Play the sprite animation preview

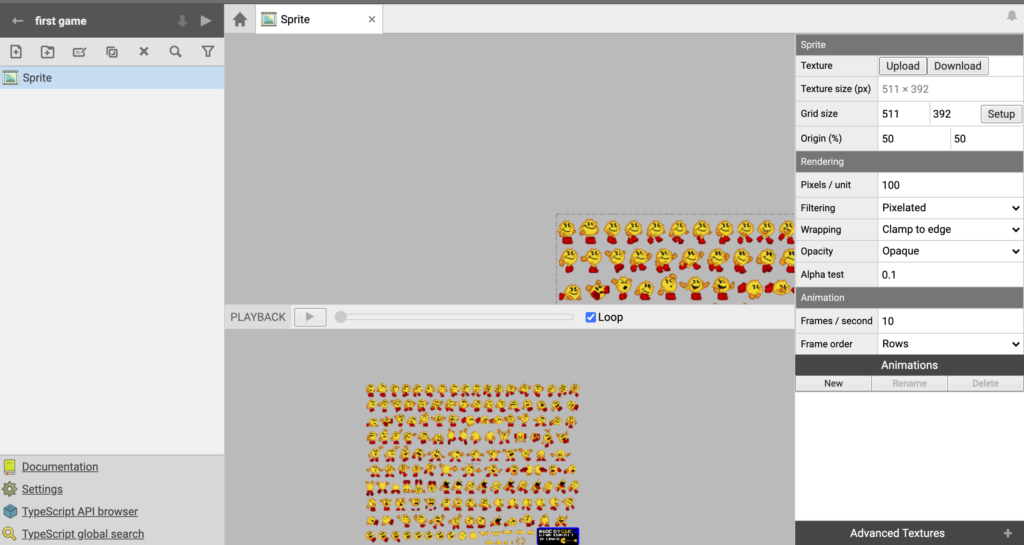pos(310,317)
